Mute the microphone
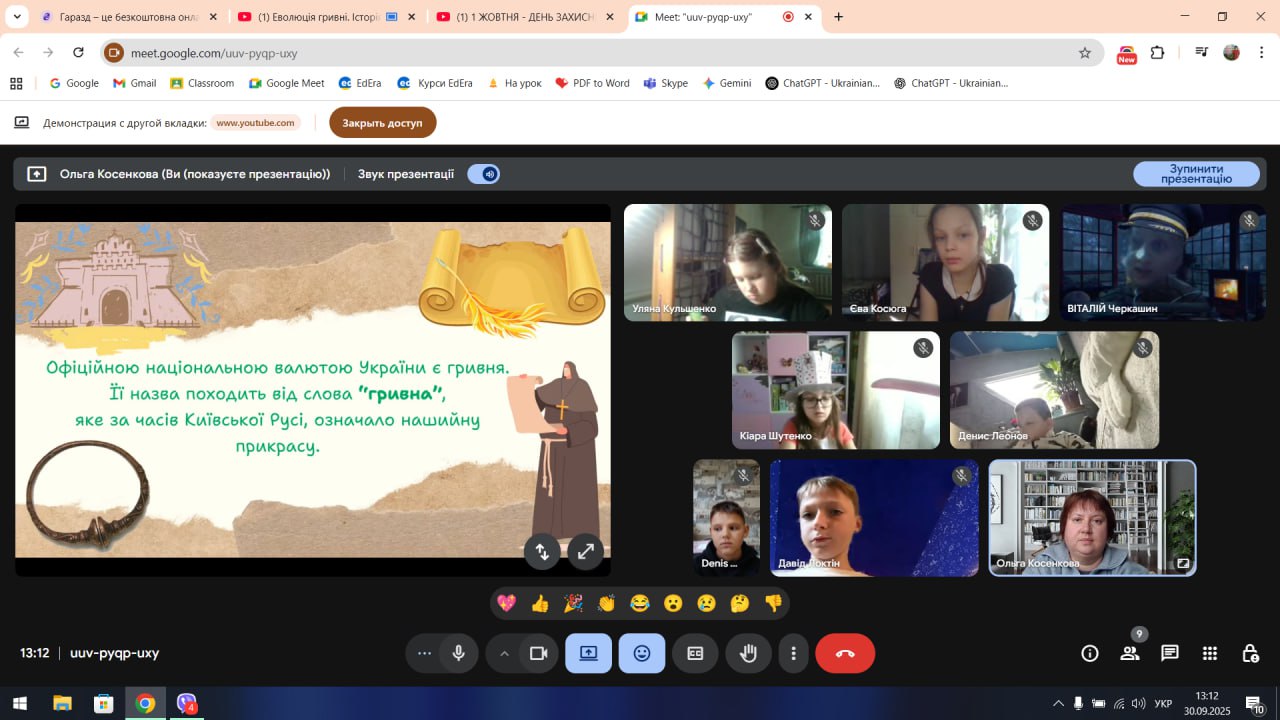Viewport: 1280px width, 720px height. pyautogui.click(x=458, y=653)
